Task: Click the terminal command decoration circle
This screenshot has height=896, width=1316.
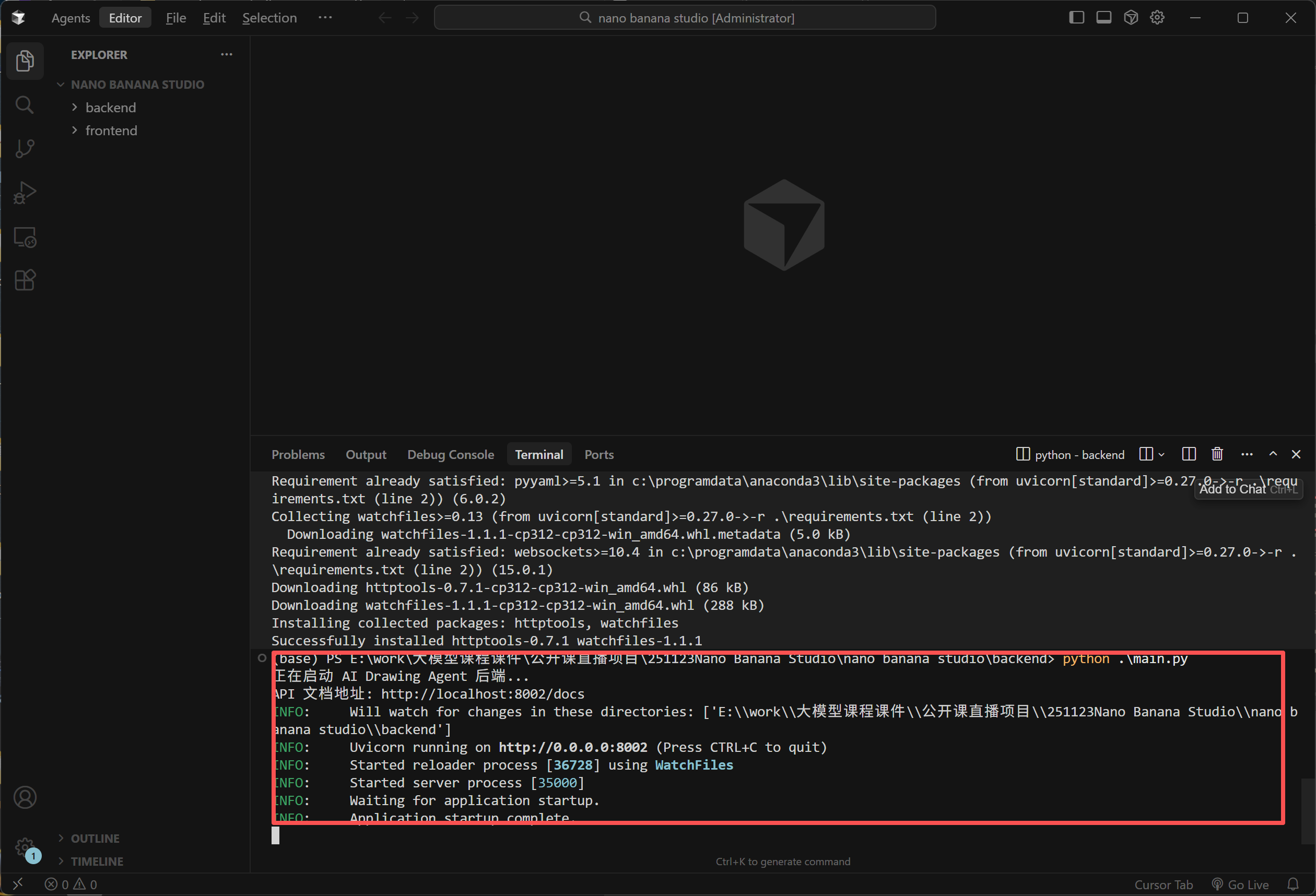Action: tap(262, 658)
